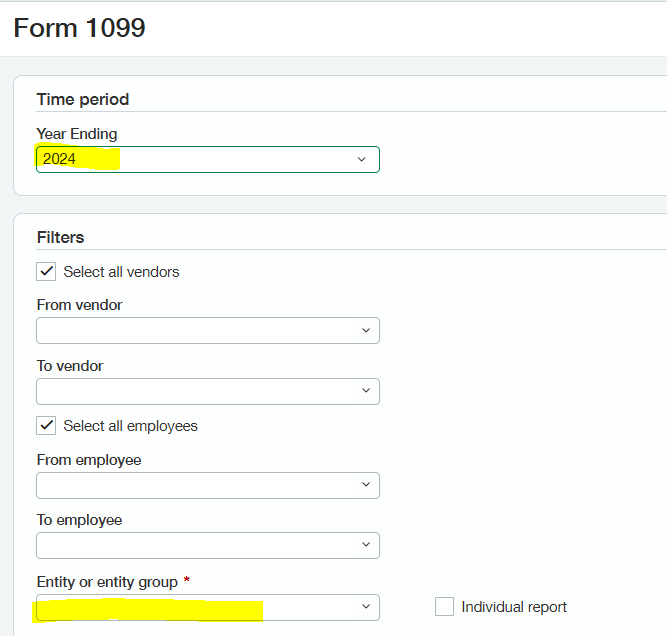Click the Select all employees label text
Image resolution: width=667 pixels, height=636 pixels.
pos(130,426)
